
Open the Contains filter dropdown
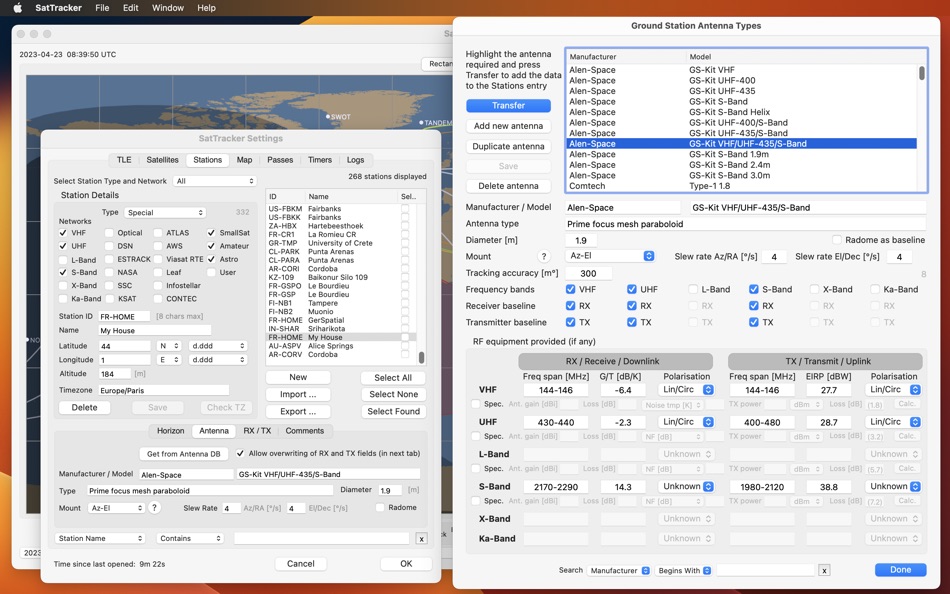pos(190,538)
